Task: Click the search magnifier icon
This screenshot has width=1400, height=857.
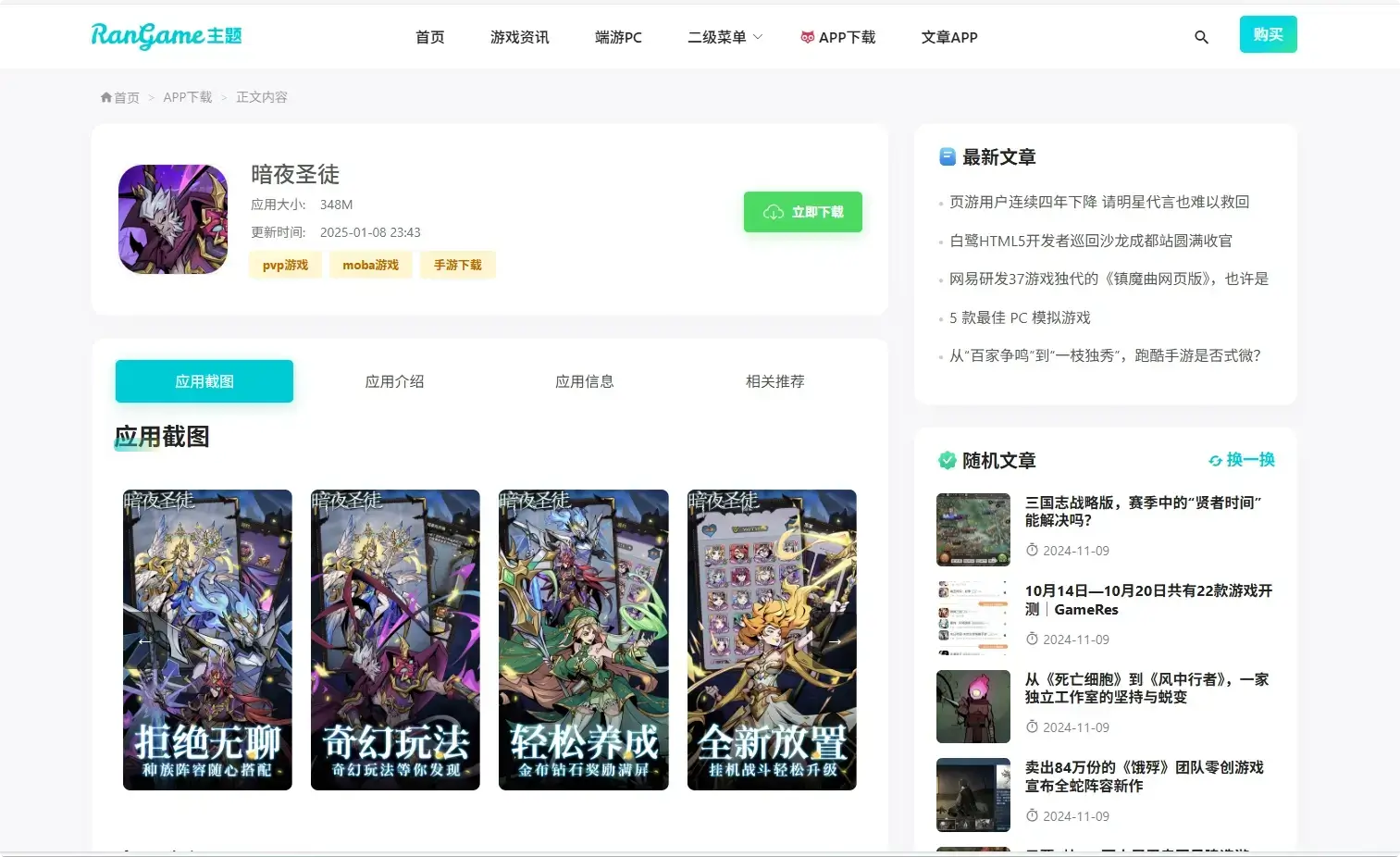Action: tap(1201, 37)
